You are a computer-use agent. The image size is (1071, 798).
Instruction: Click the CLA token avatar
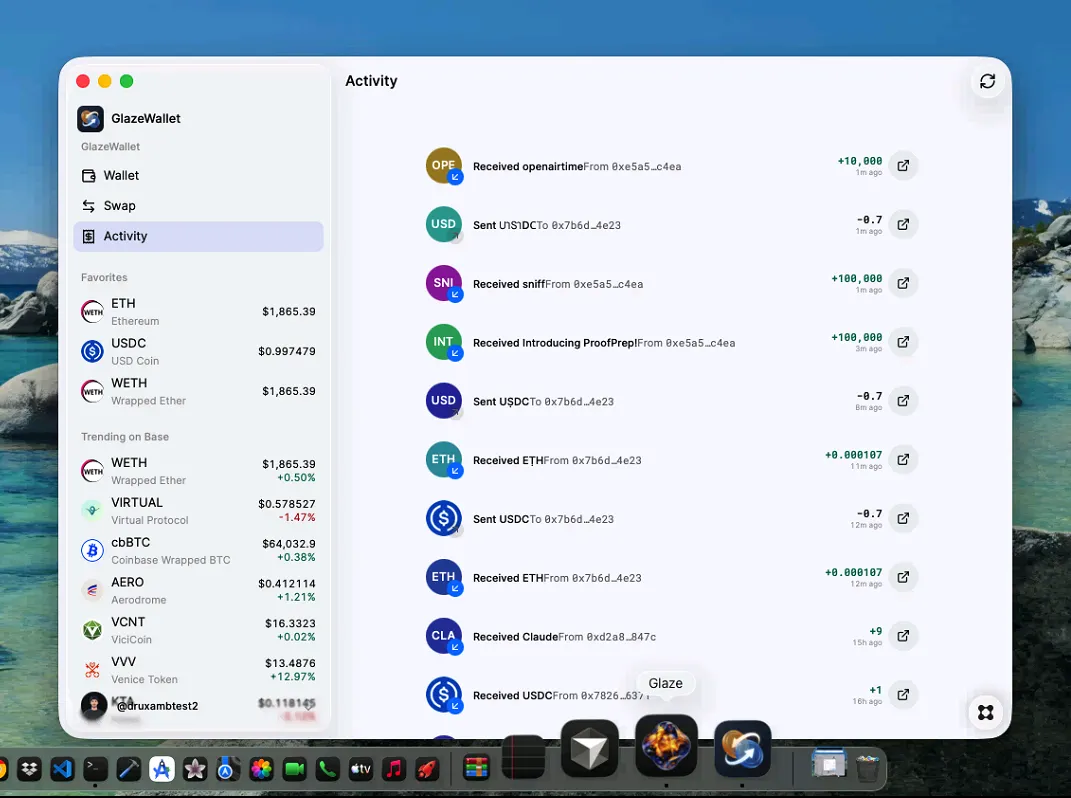[x=444, y=635]
